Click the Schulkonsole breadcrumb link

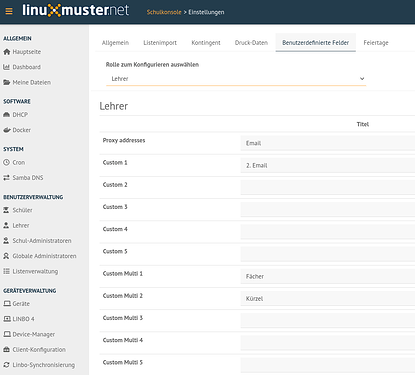[164, 12]
